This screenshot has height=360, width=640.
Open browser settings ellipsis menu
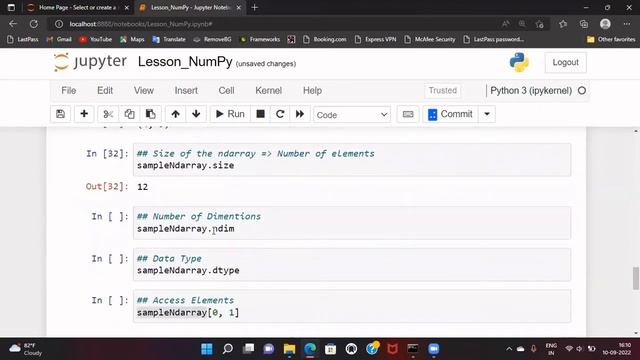click(627, 24)
